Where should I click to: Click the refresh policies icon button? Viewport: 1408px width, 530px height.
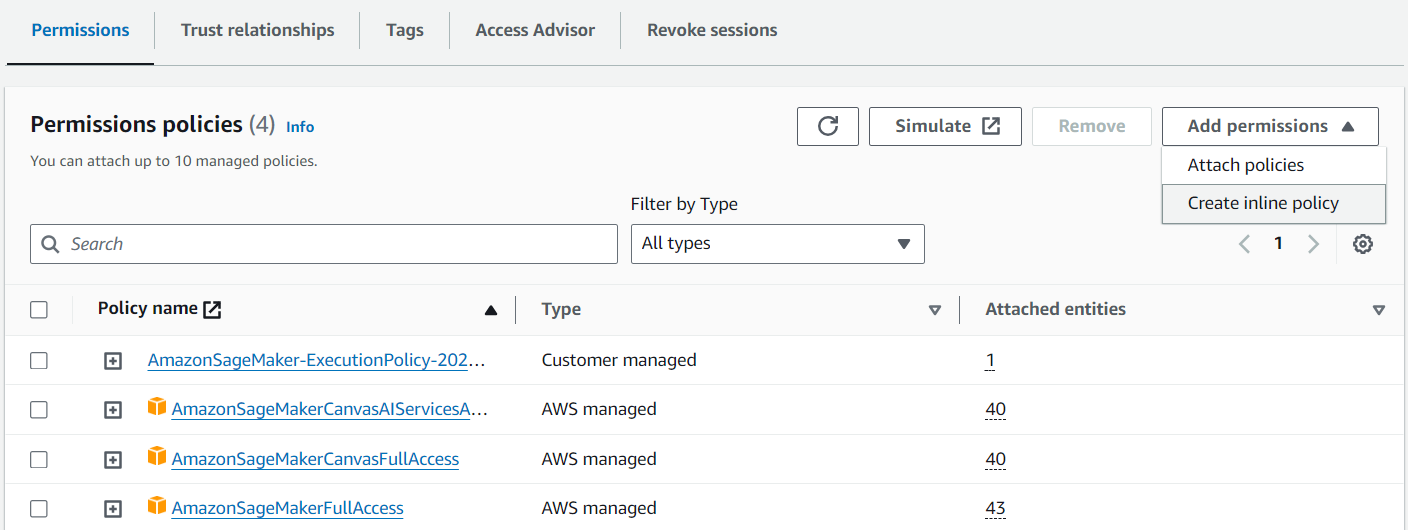pyautogui.click(x=828, y=126)
